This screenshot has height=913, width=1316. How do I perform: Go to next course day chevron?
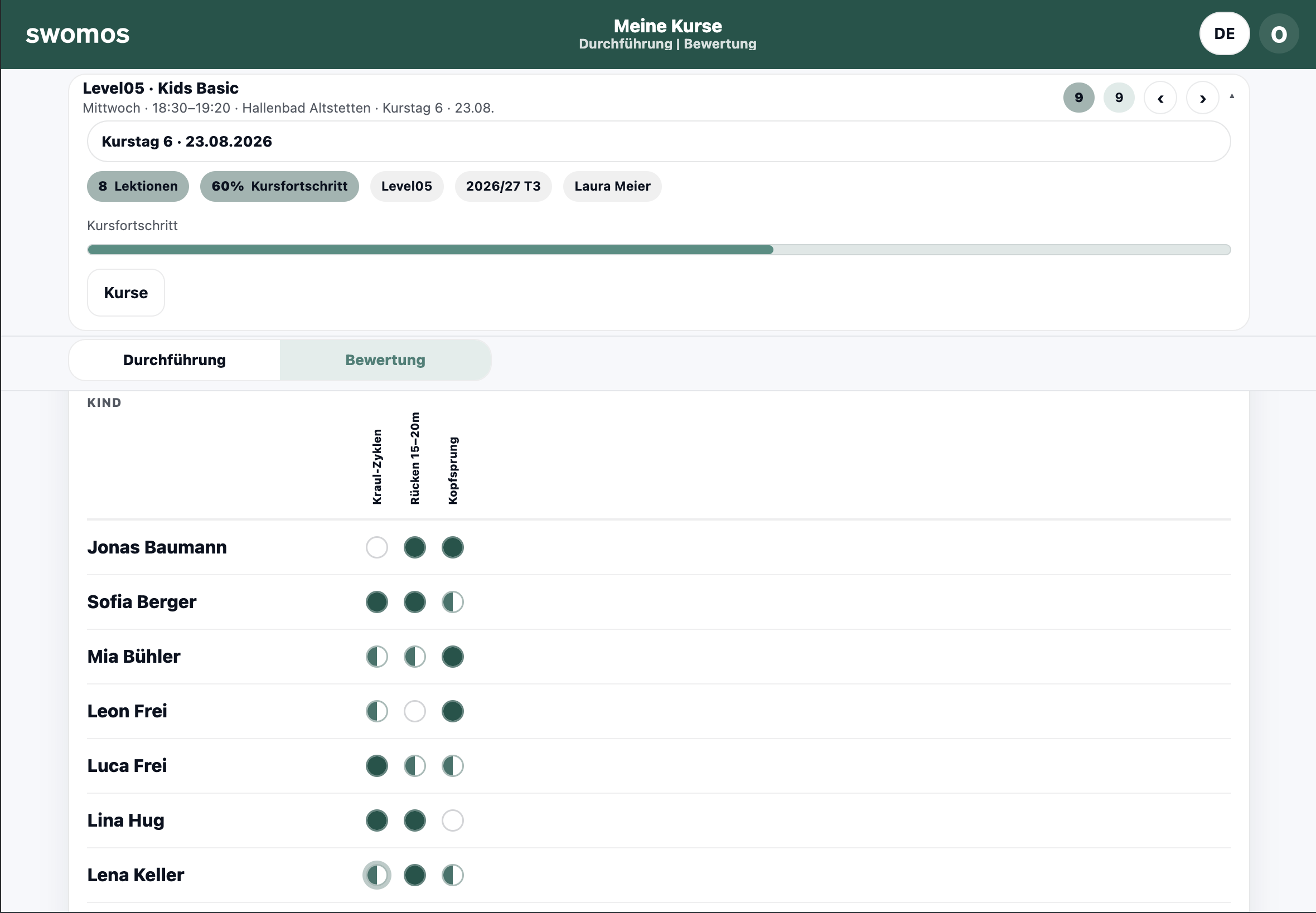[x=1202, y=99]
